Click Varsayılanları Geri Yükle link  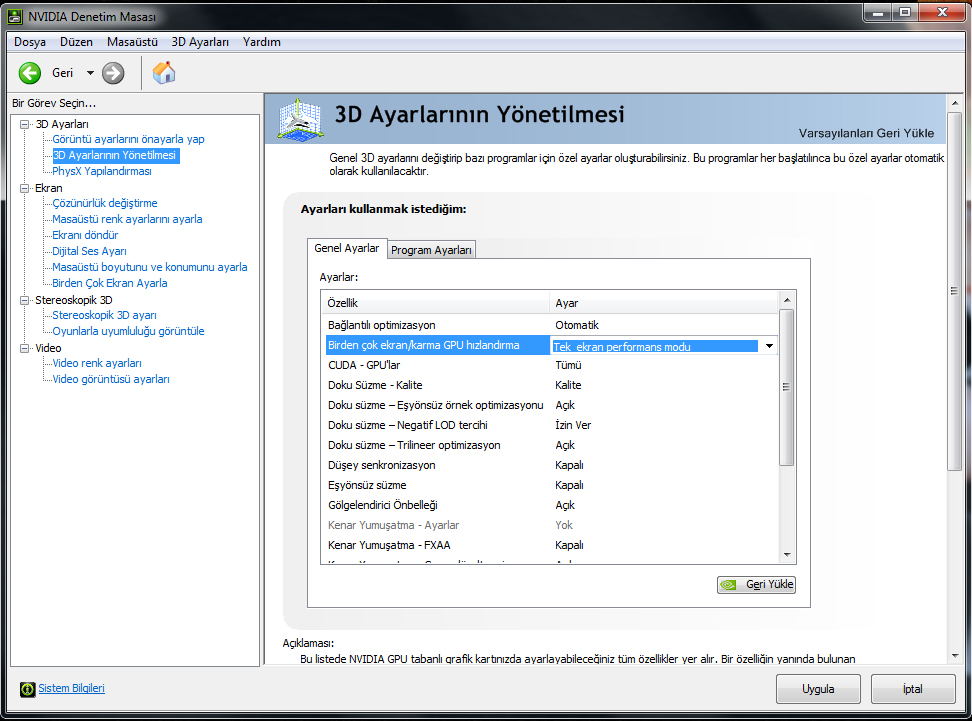pos(866,133)
